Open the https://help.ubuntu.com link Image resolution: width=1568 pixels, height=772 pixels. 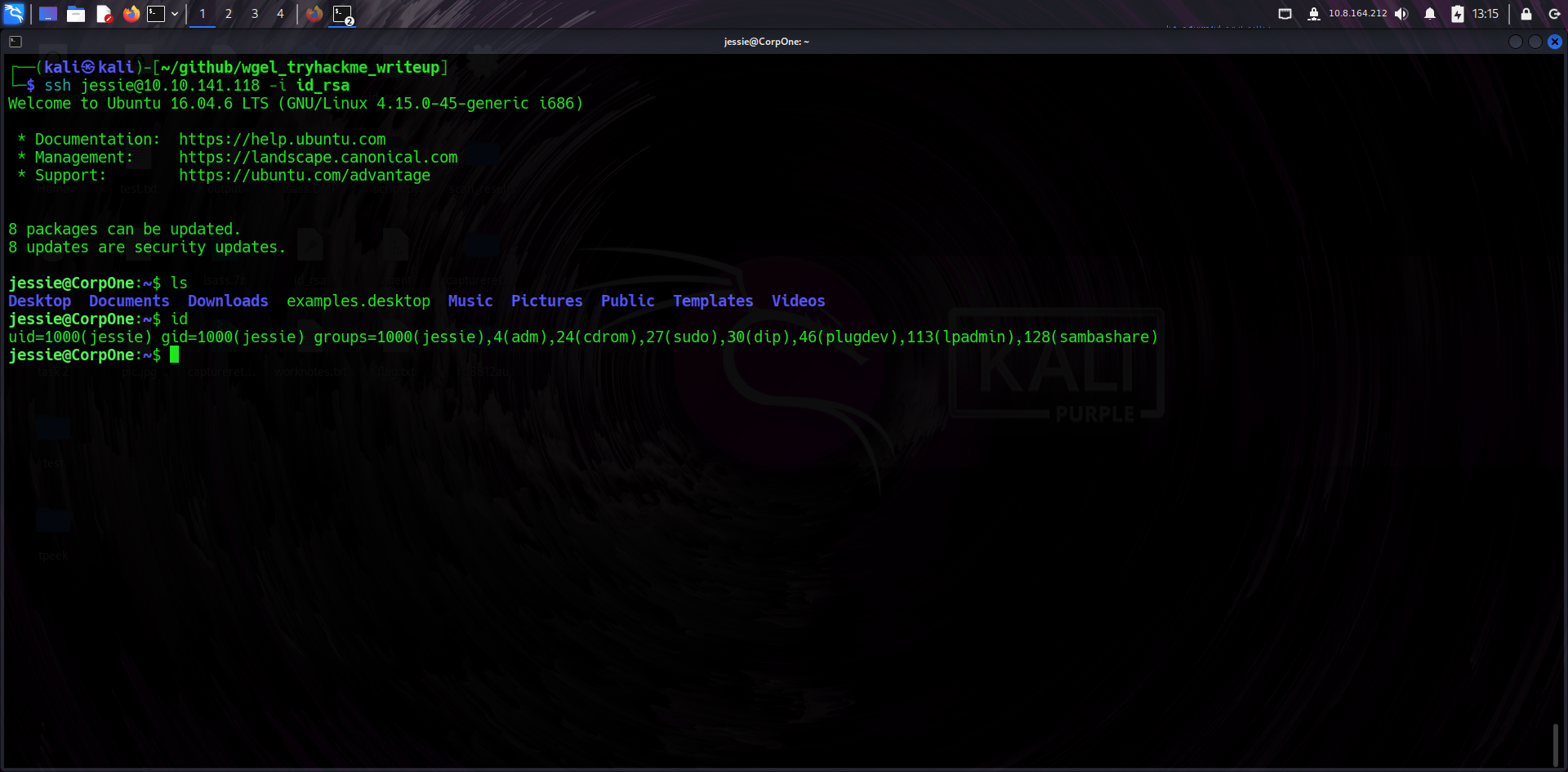(x=282, y=139)
